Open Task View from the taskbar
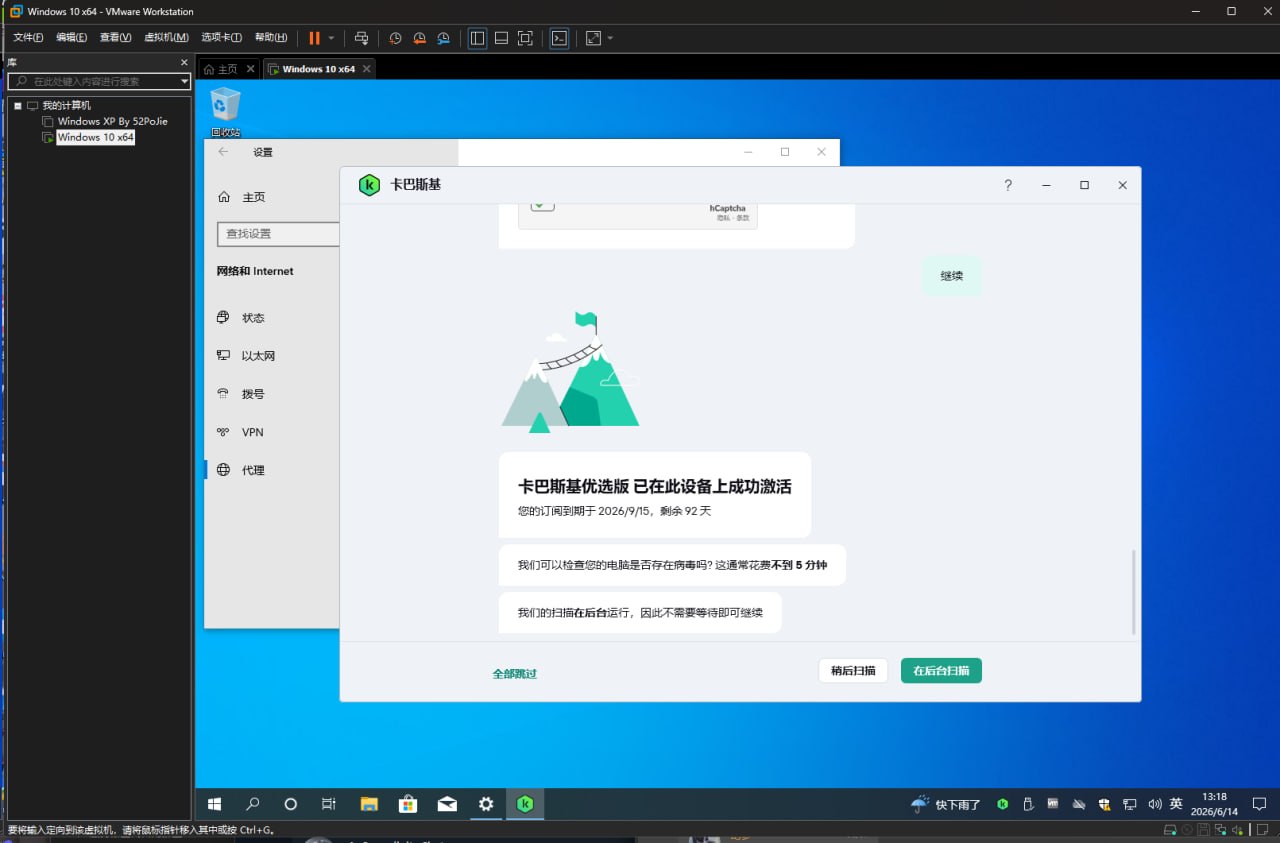1280x843 pixels. coord(329,804)
